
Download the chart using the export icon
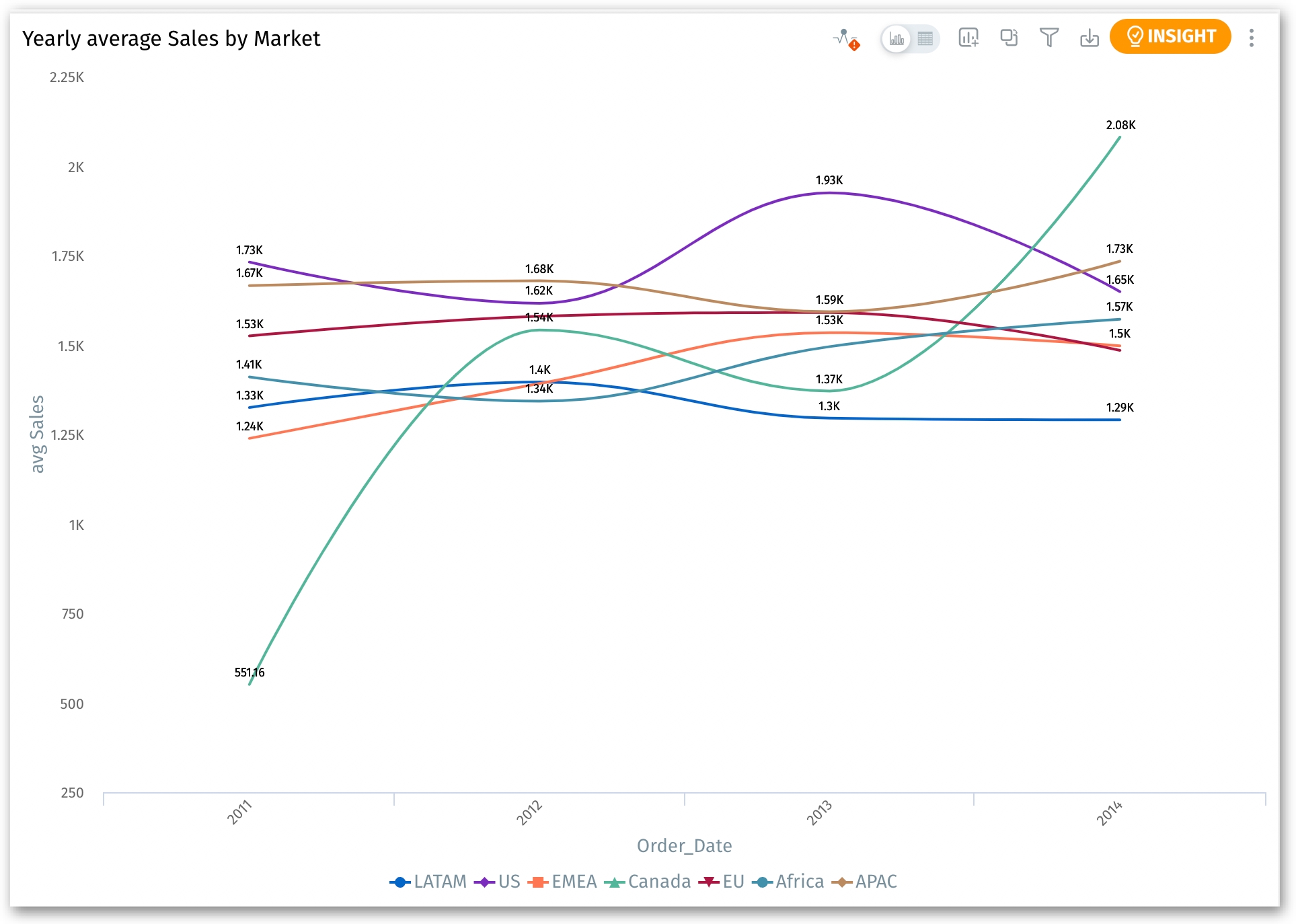[x=1090, y=38]
